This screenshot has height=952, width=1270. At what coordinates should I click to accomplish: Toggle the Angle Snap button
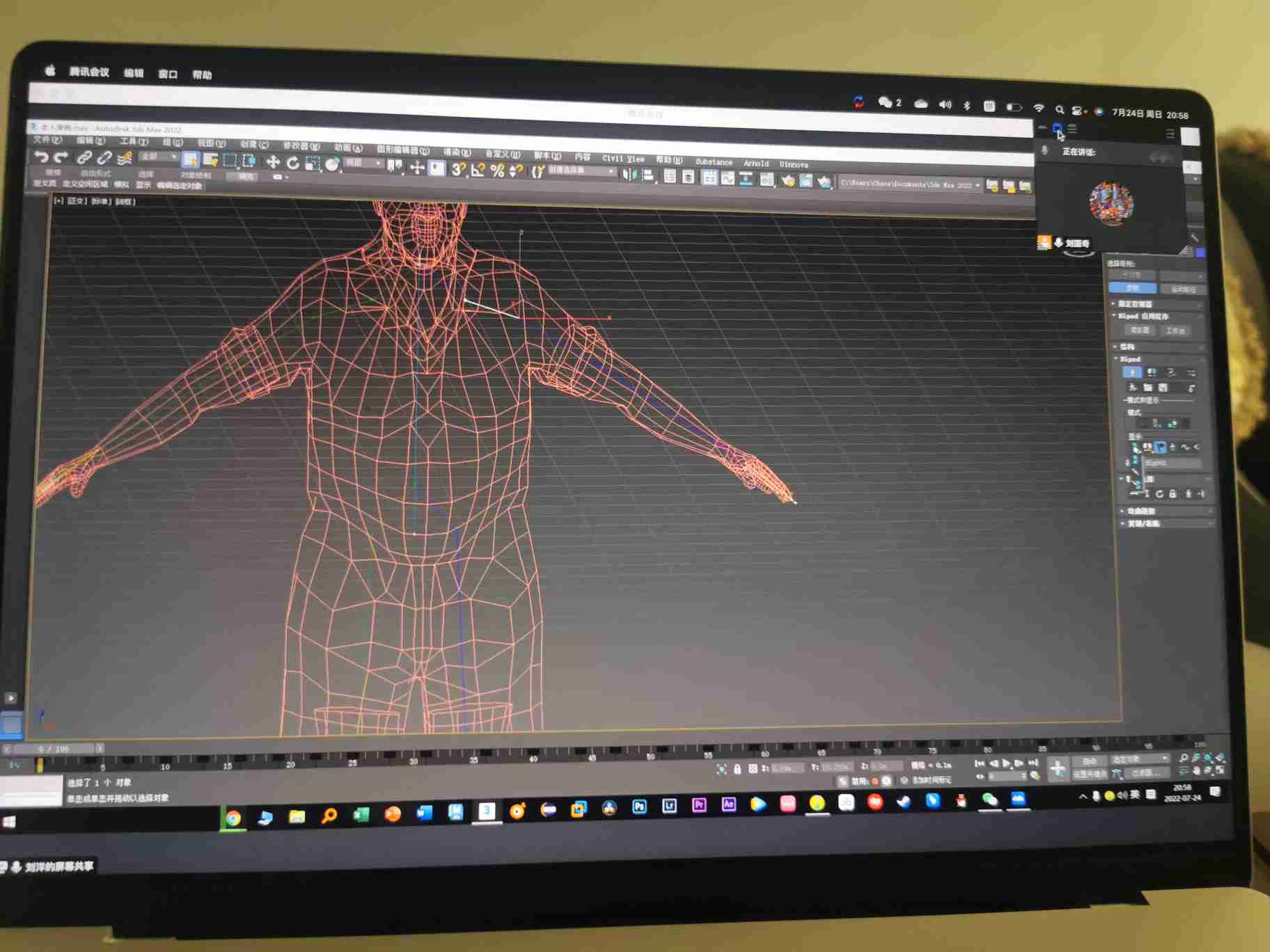(478, 169)
